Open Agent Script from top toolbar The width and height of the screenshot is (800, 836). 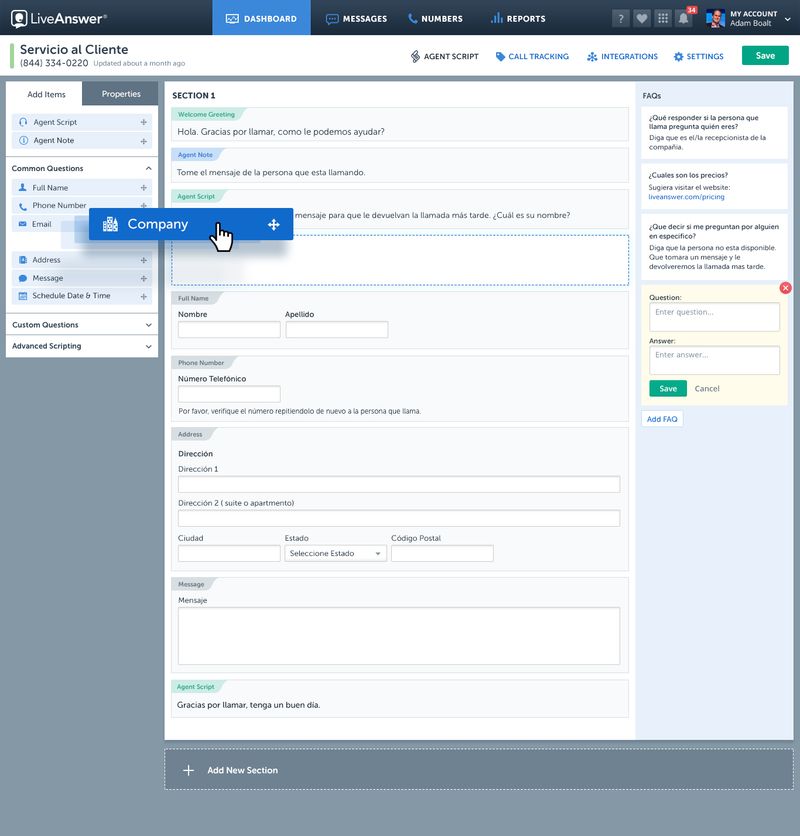tap(445, 57)
